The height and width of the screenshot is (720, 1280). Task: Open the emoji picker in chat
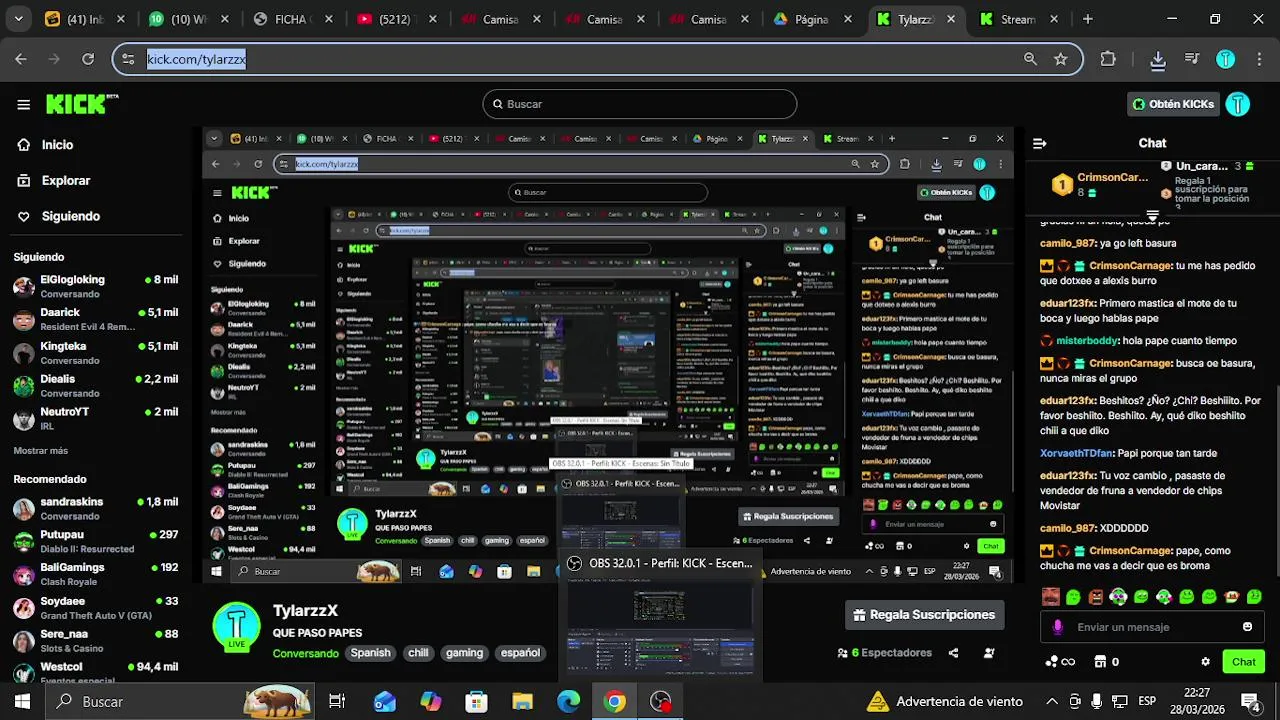[1247, 627]
